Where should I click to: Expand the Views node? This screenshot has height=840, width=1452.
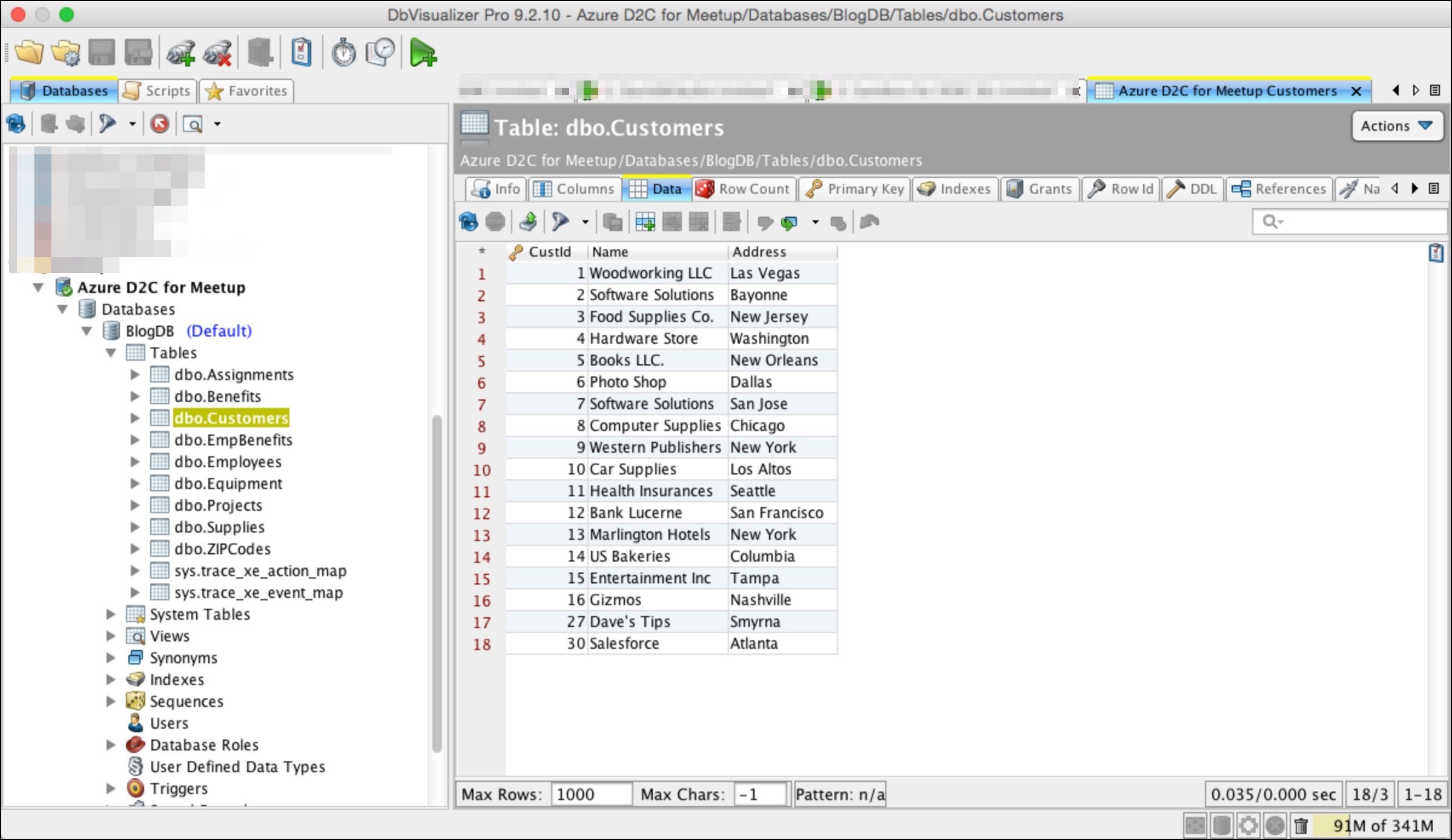[x=111, y=636]
